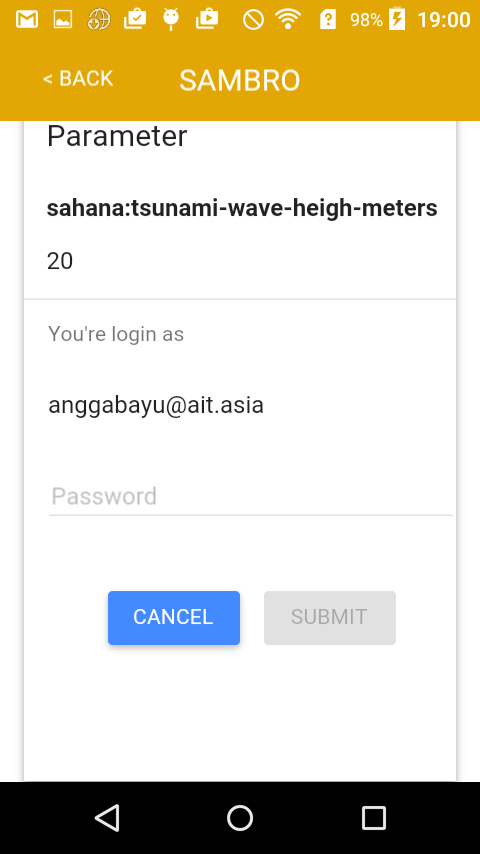The height and width of the screenshot is (854, 480).
Task: Click the CANCEL button
Action: (174, 618)
